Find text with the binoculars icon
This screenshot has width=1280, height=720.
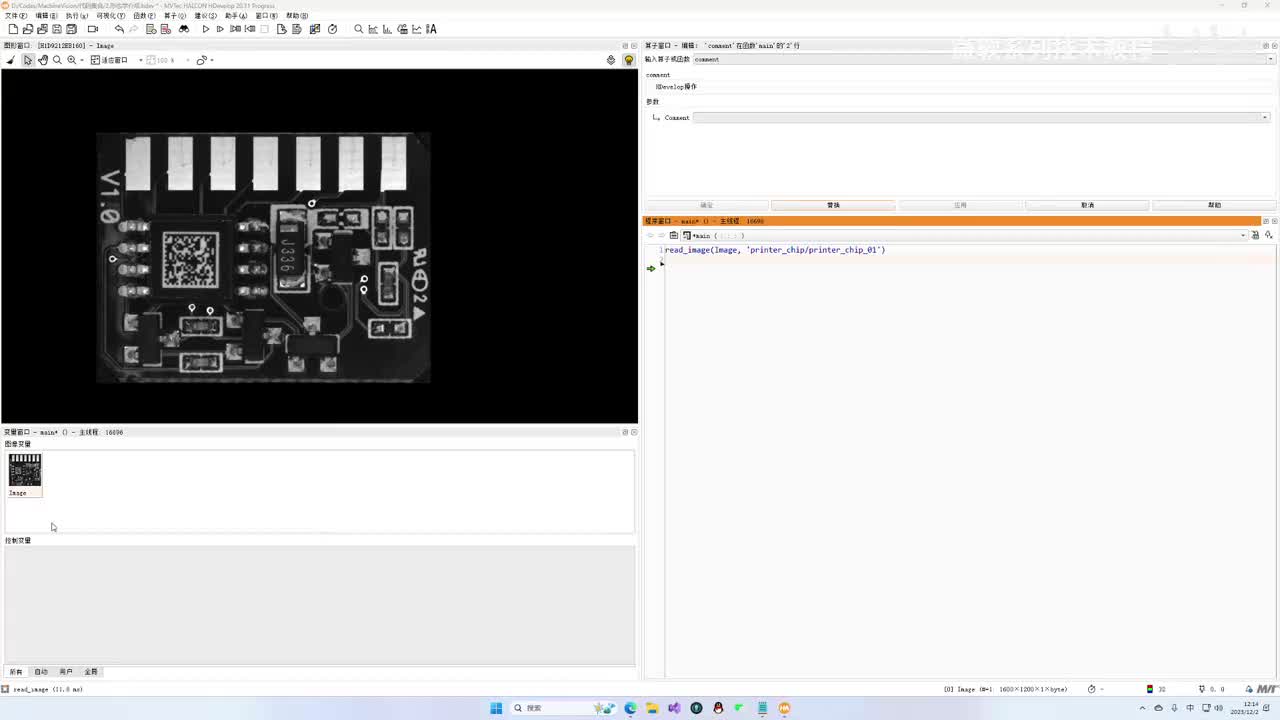(184, 29)
